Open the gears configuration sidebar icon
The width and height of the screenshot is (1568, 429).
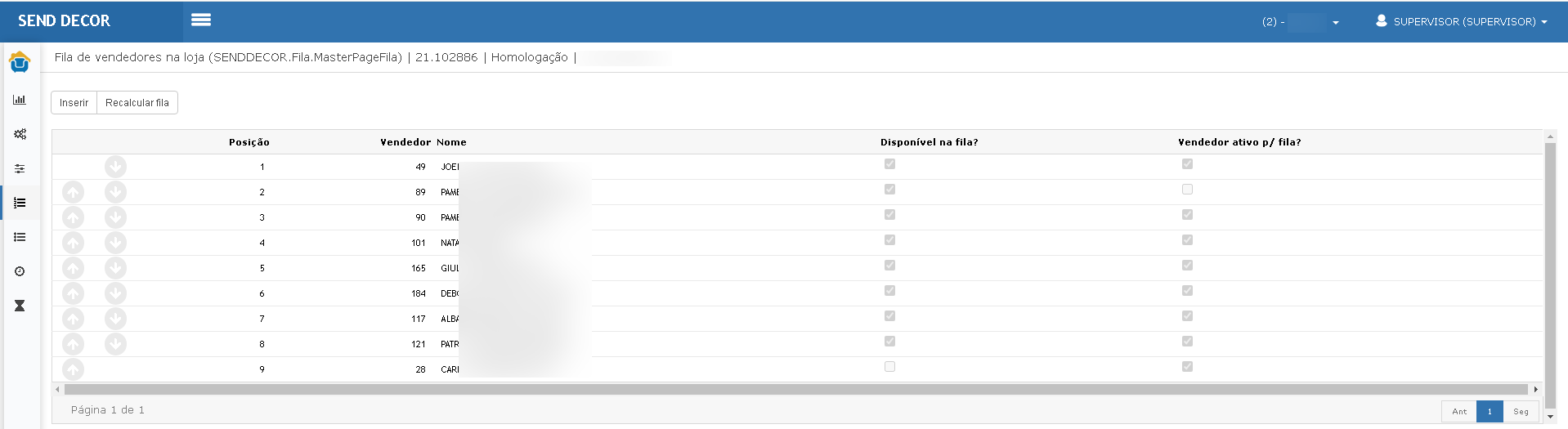point(20,134)
